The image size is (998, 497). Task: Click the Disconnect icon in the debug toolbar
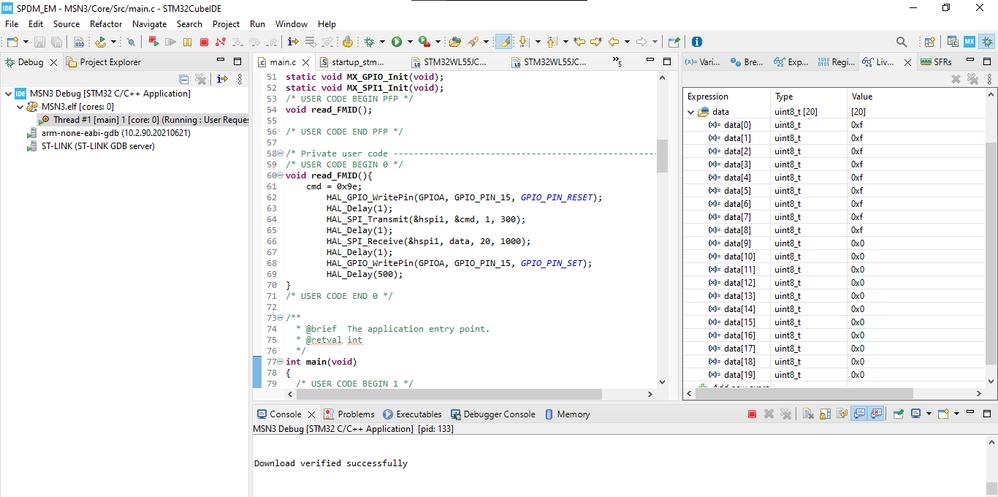(220, 42)
